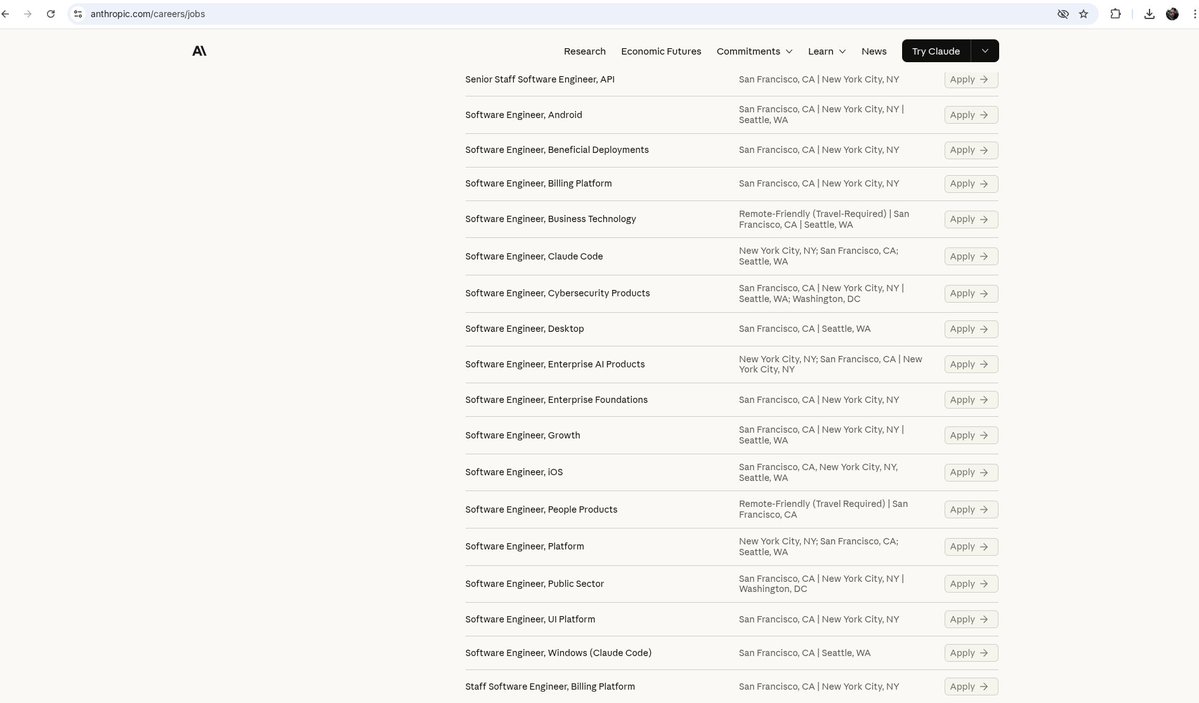Screen dimensions: 1199x703
Task: Open Economic Futures nav link
Action: point(661,51)
